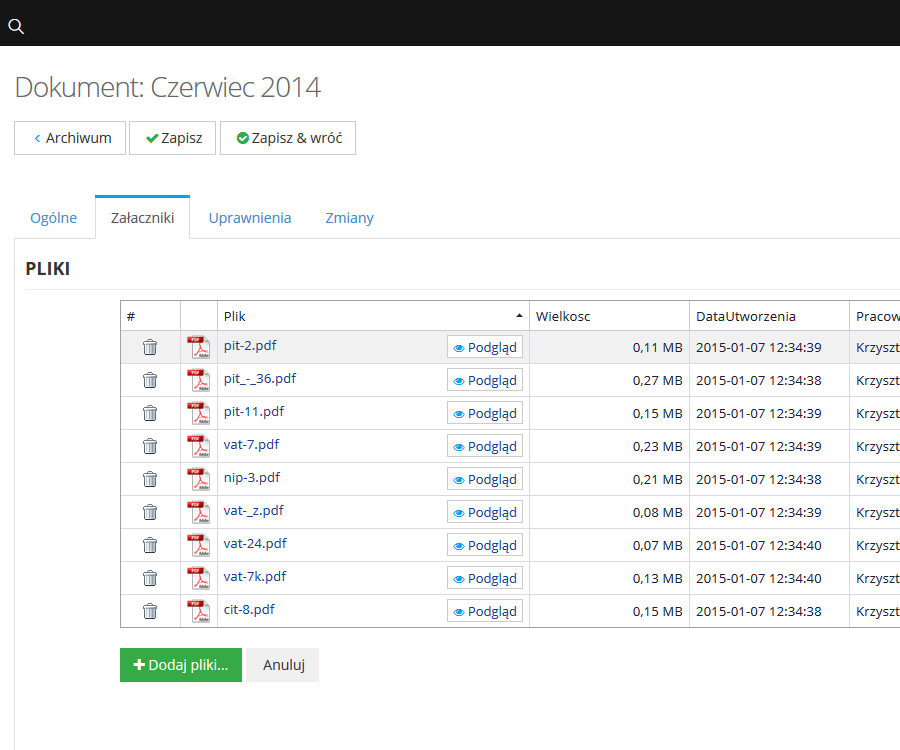Open the vat-24.pdf file link
The image size is (900, 750).
[x=255, y=543]
